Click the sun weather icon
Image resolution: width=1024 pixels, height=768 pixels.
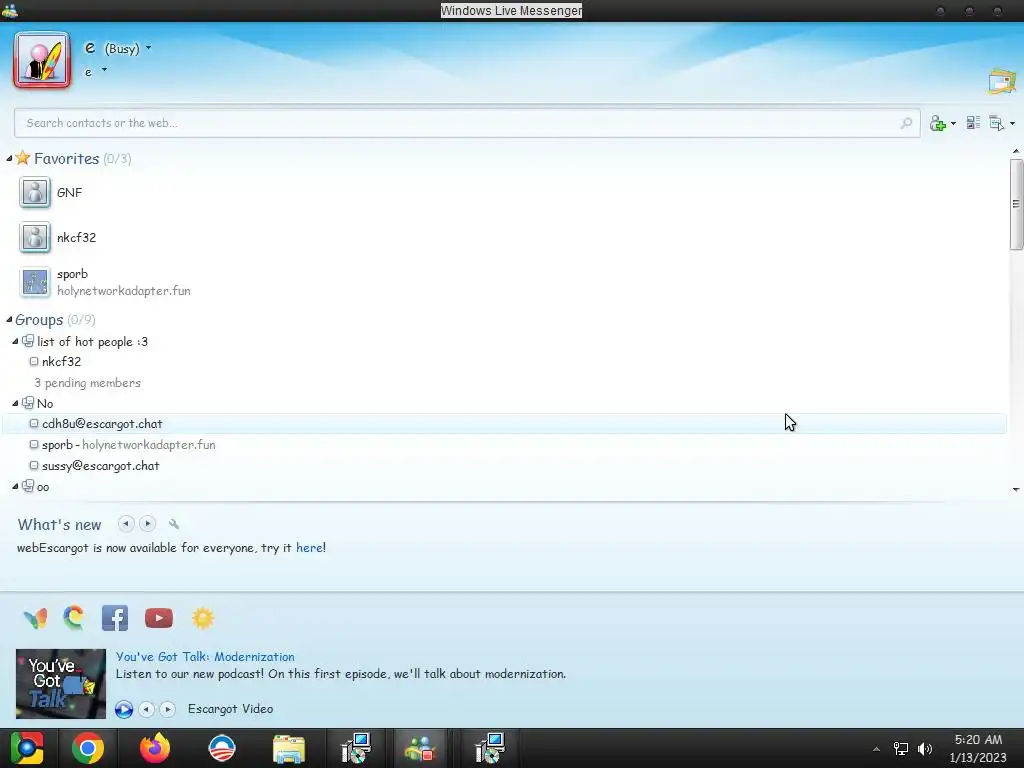click(x=203, y=618)
